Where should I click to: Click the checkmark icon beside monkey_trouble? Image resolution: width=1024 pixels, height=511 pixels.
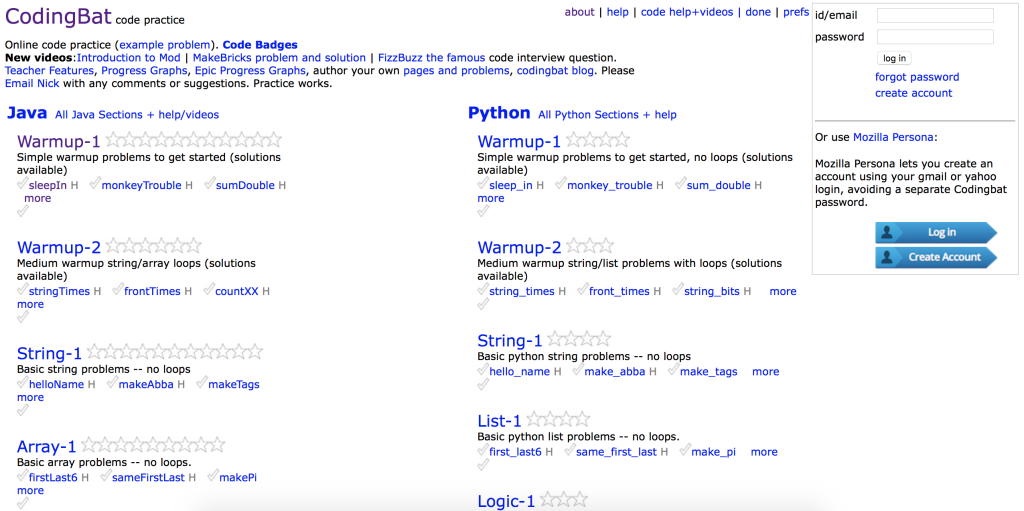pos(560,184)
